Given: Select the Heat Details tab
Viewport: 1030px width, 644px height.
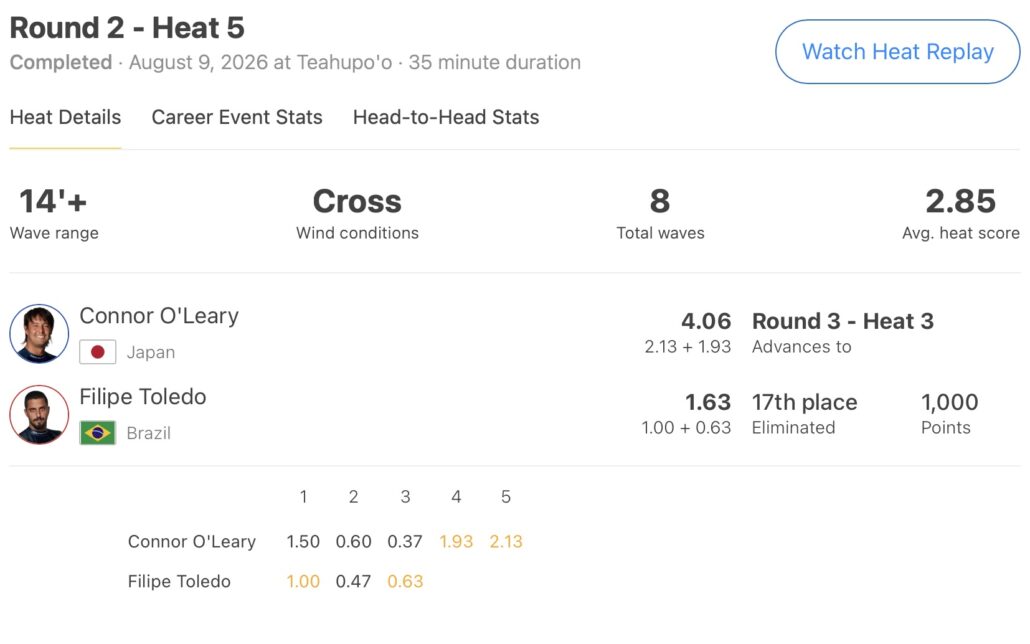Looking at the screenshot, I should [65, 117].
